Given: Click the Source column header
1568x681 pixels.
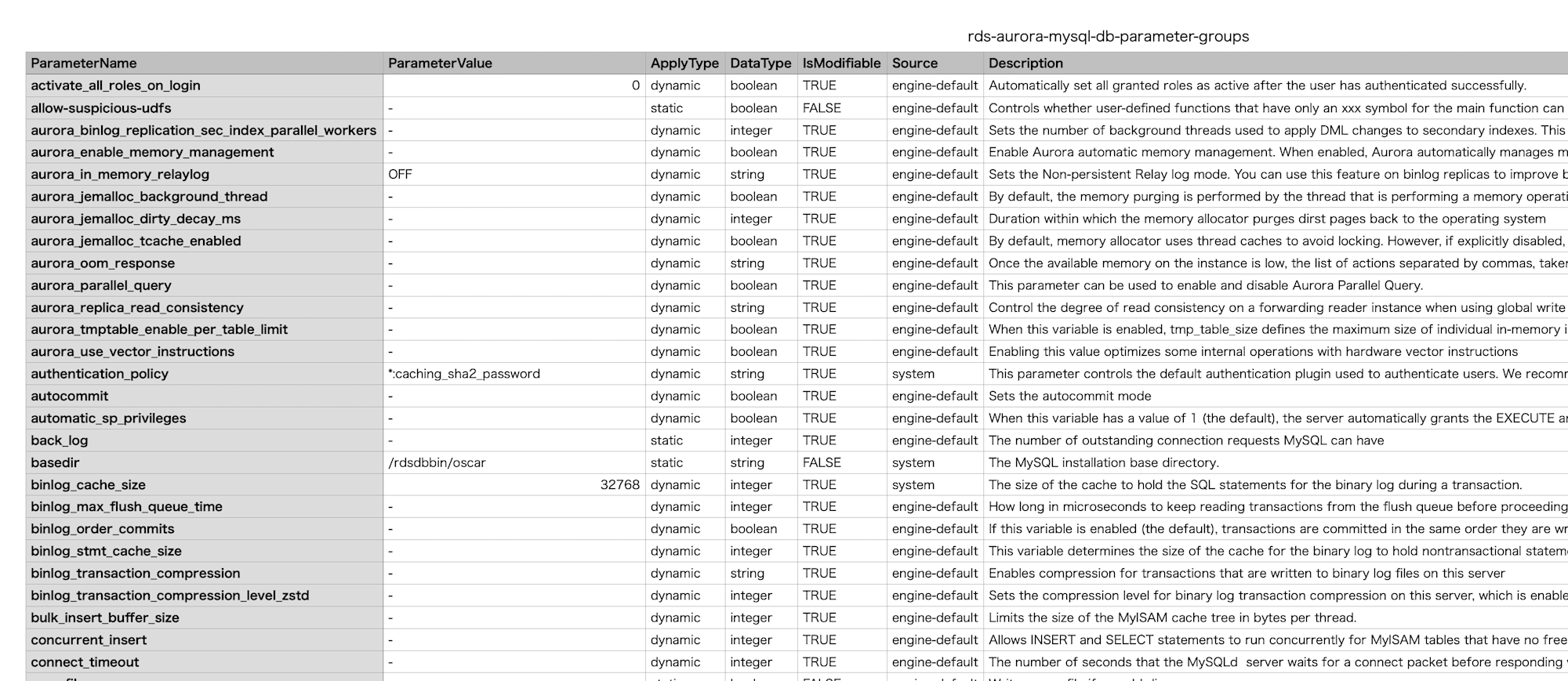Looking at the screenshot, I should tap(935, 63).
